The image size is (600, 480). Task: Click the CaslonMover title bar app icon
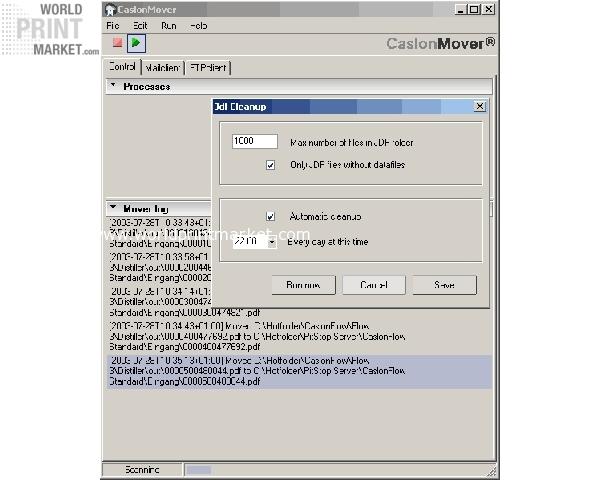point(110,10)
